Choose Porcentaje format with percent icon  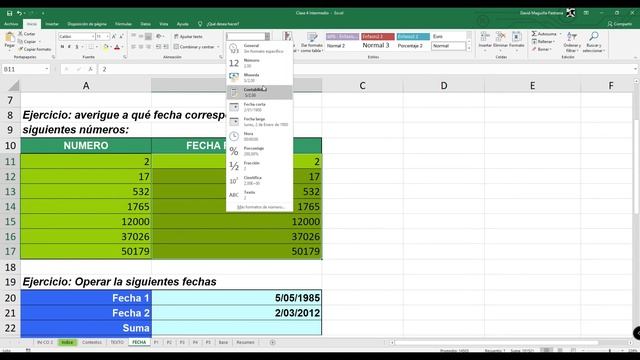tap(260, 151)
